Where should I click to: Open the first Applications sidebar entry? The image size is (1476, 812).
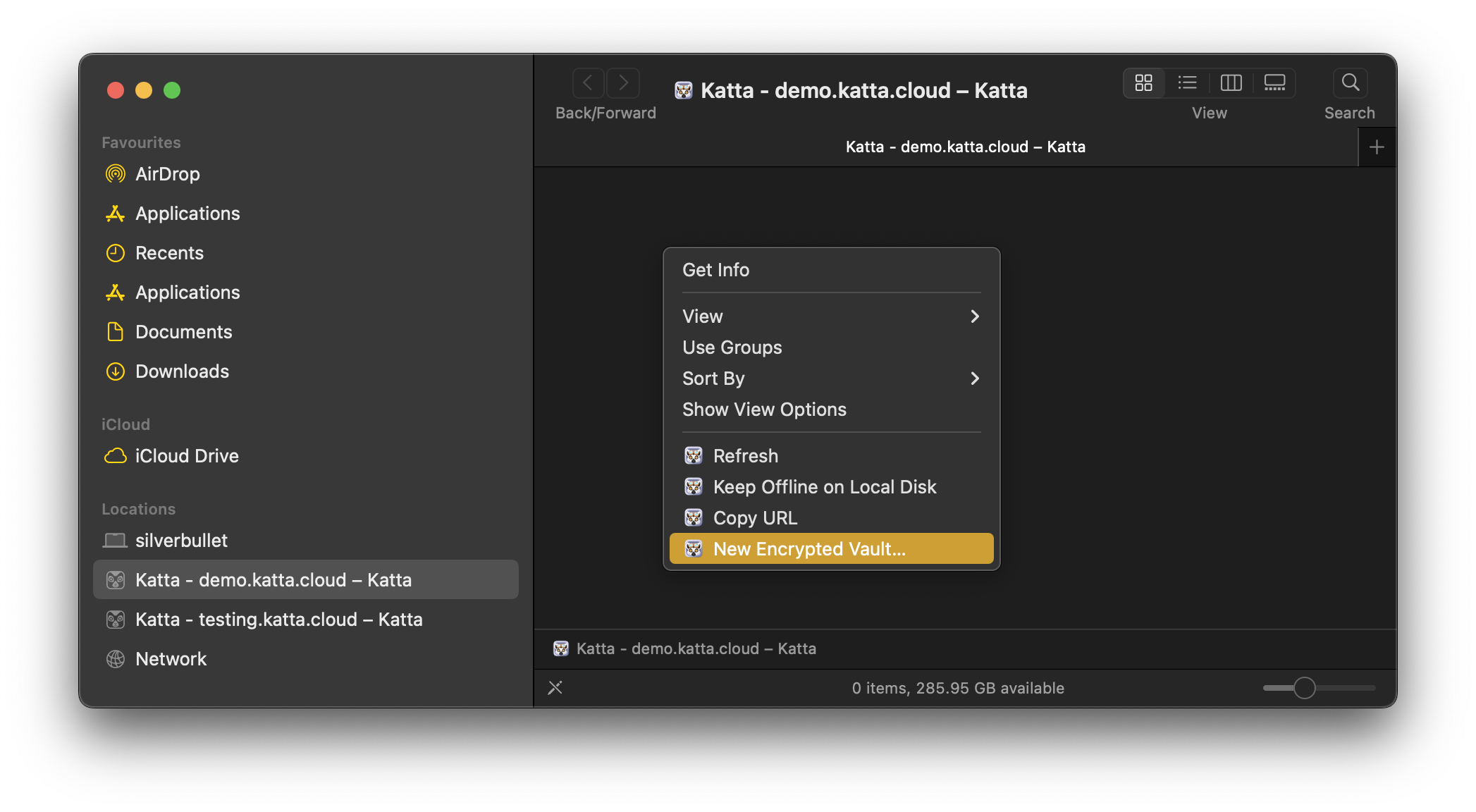[x=306, y=214]
